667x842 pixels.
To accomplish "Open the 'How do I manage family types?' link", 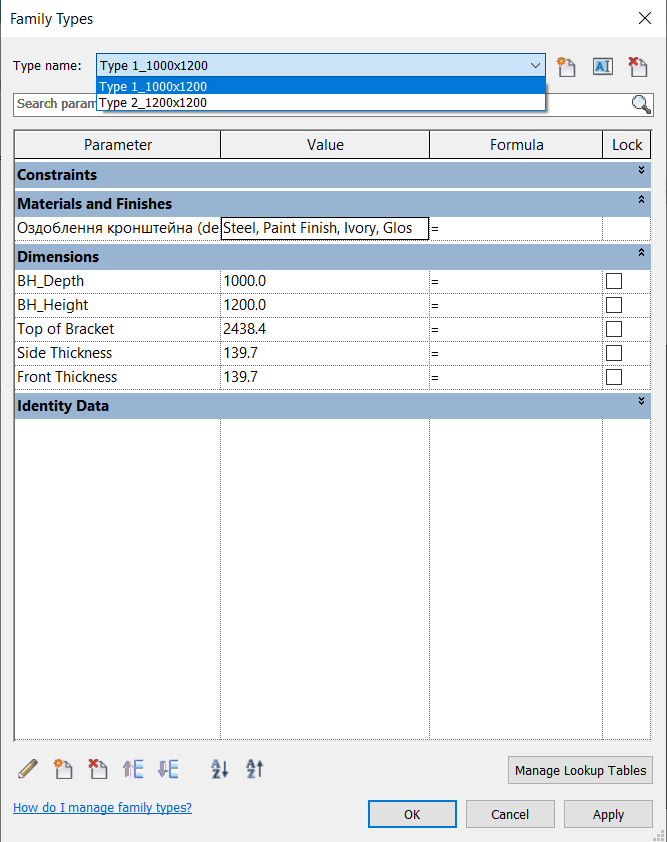I will coord(102,808).
